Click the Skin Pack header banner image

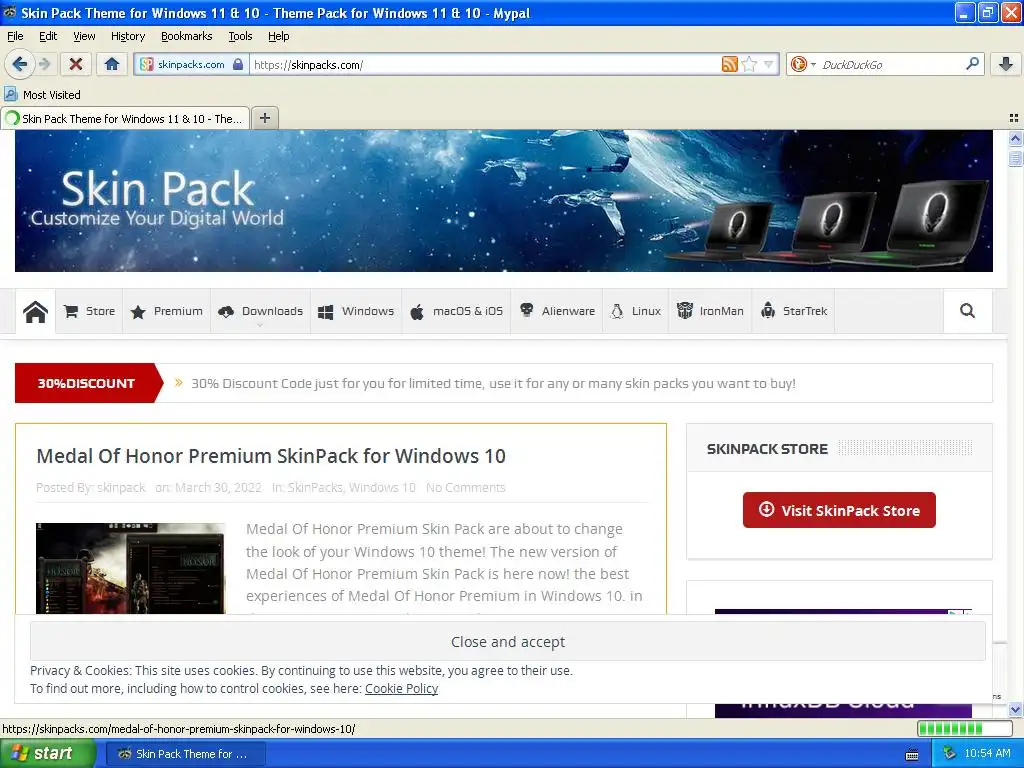click(504, 200)
